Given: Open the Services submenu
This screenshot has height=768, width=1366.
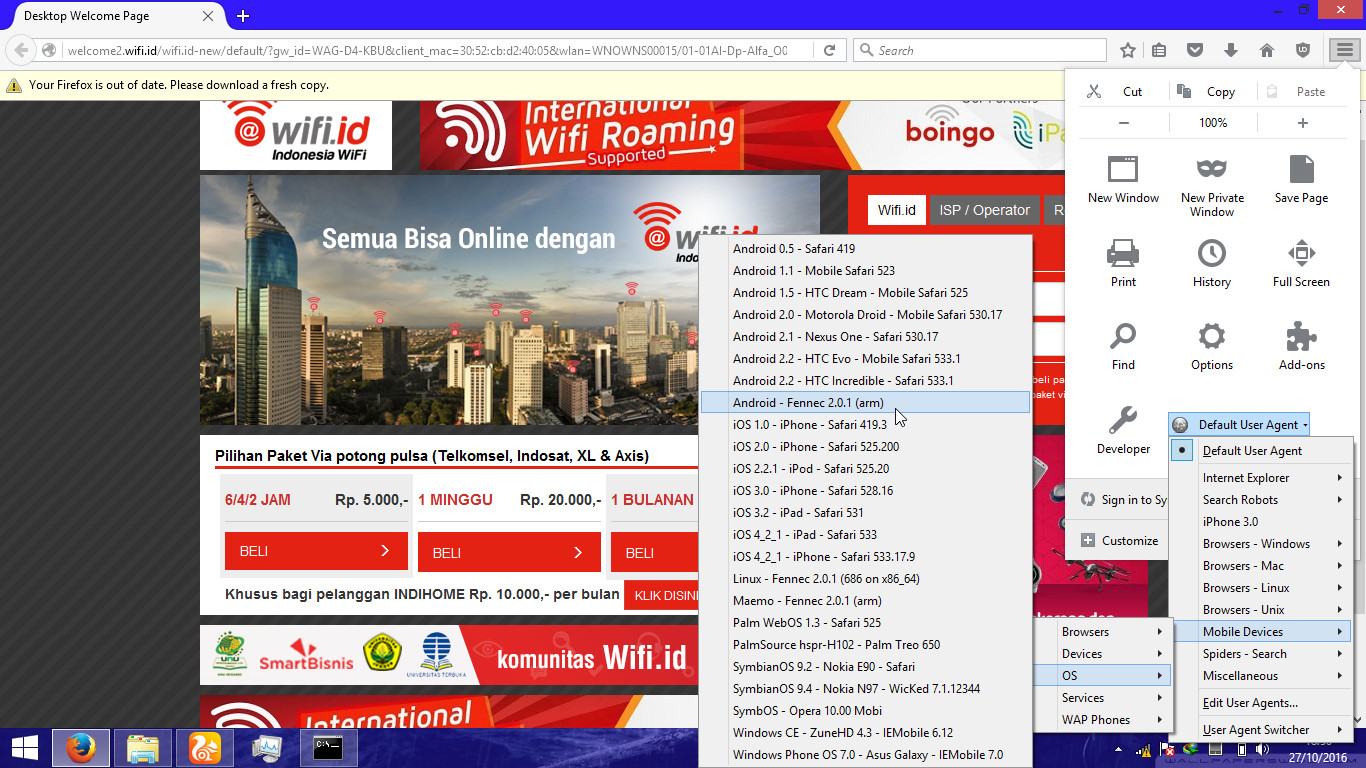Looking at the screenshot, I should click(1100, 698).
